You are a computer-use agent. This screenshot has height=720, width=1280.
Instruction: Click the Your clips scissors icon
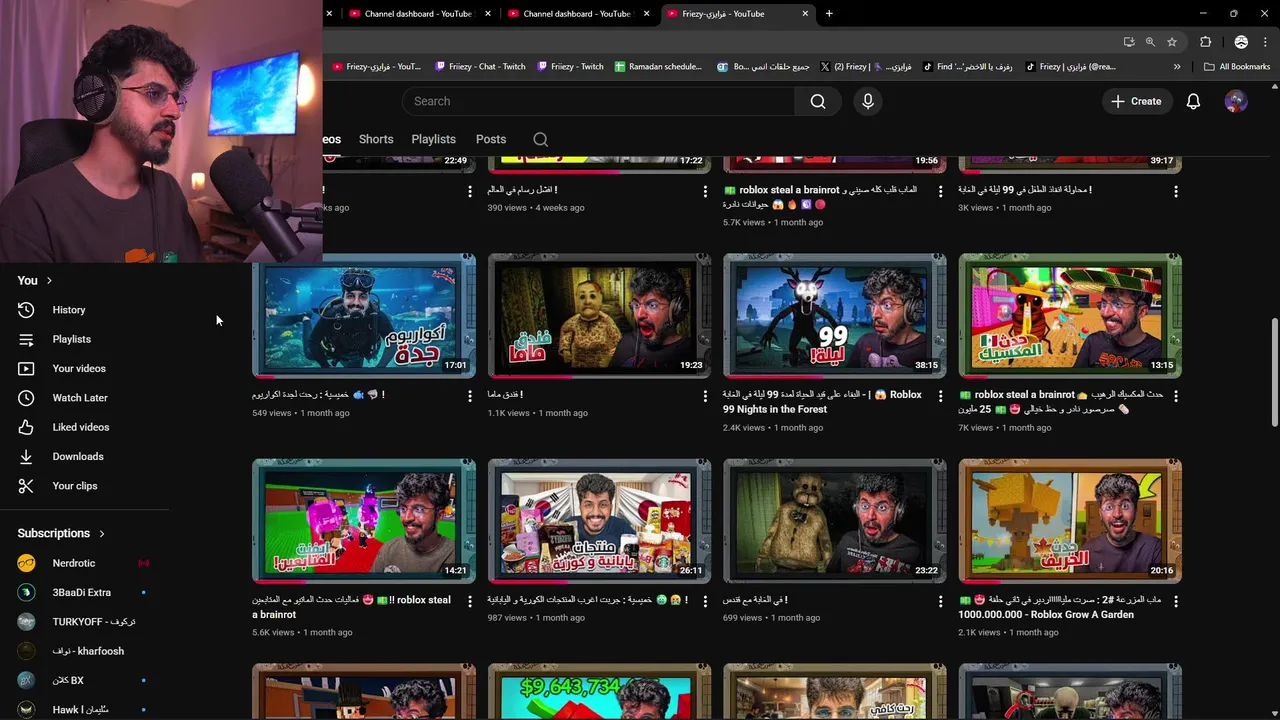(x=26, y=486)
